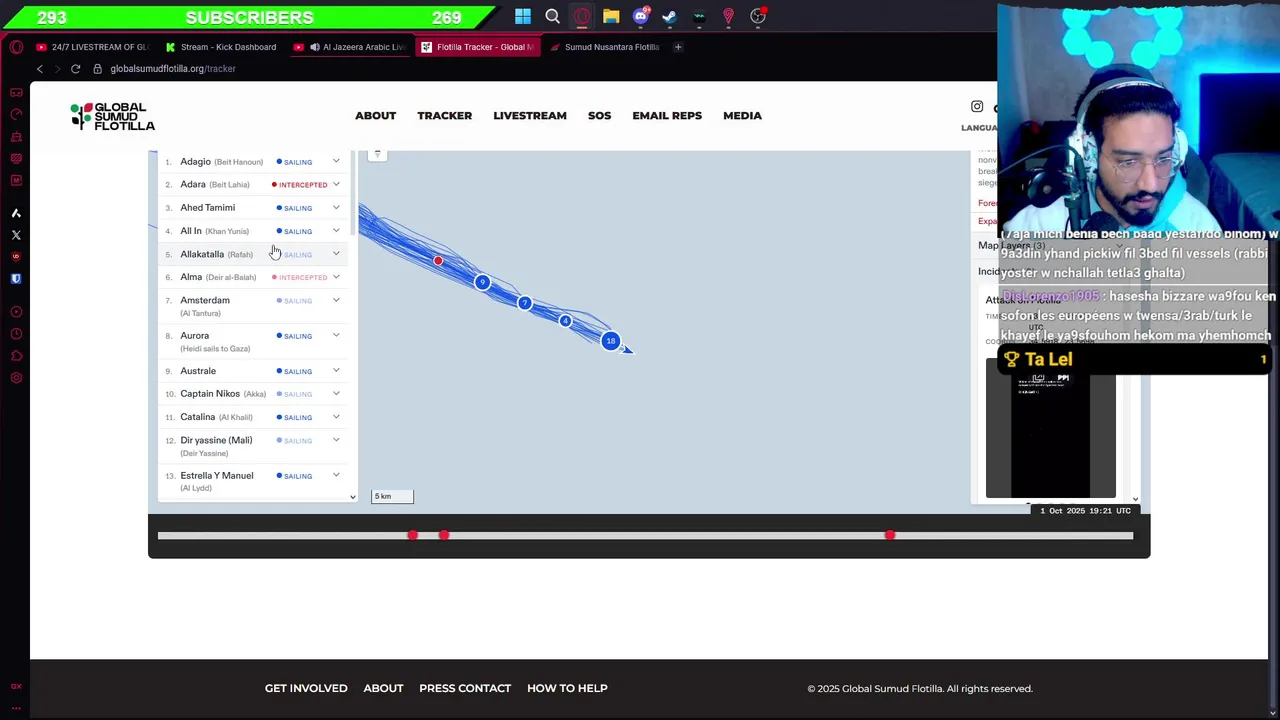
Task: Expand Estrella Y Manuel vessel chevron
Action: (336, 475)
